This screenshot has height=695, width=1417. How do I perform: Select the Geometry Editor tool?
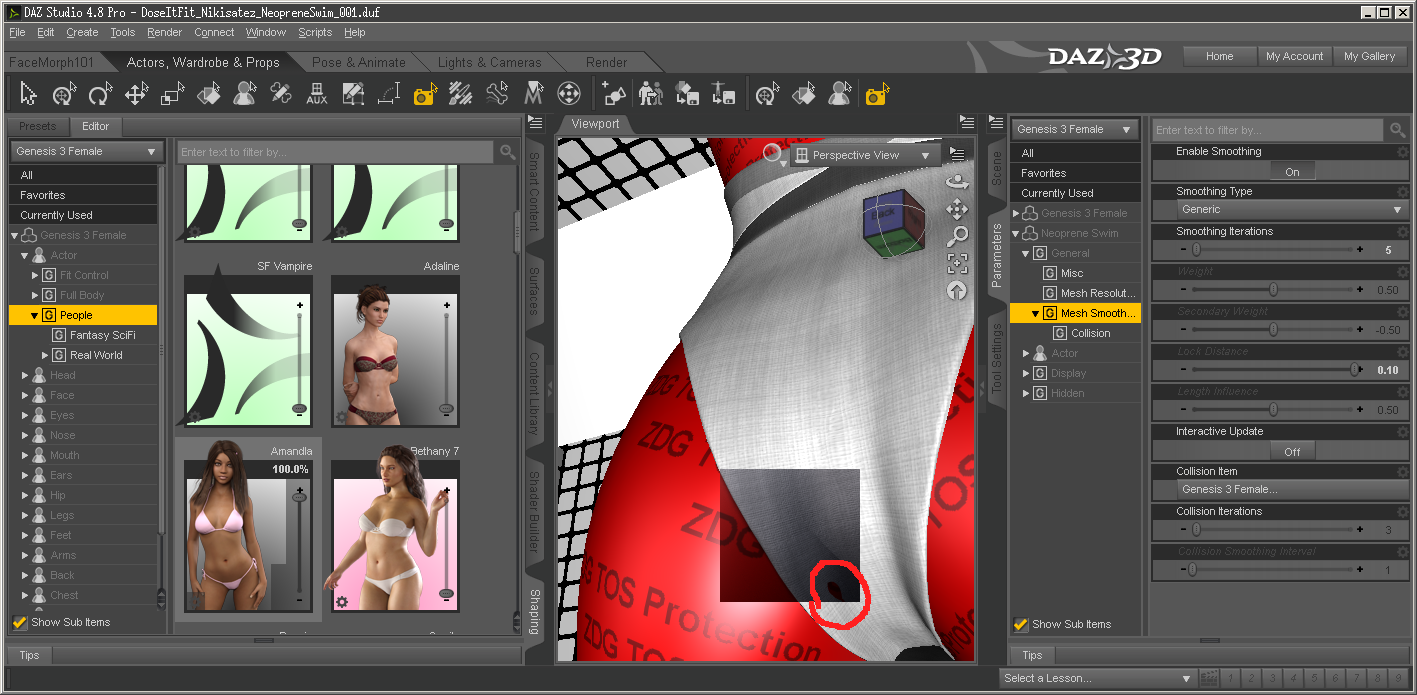pyautogui.click(x=352, y=95)
